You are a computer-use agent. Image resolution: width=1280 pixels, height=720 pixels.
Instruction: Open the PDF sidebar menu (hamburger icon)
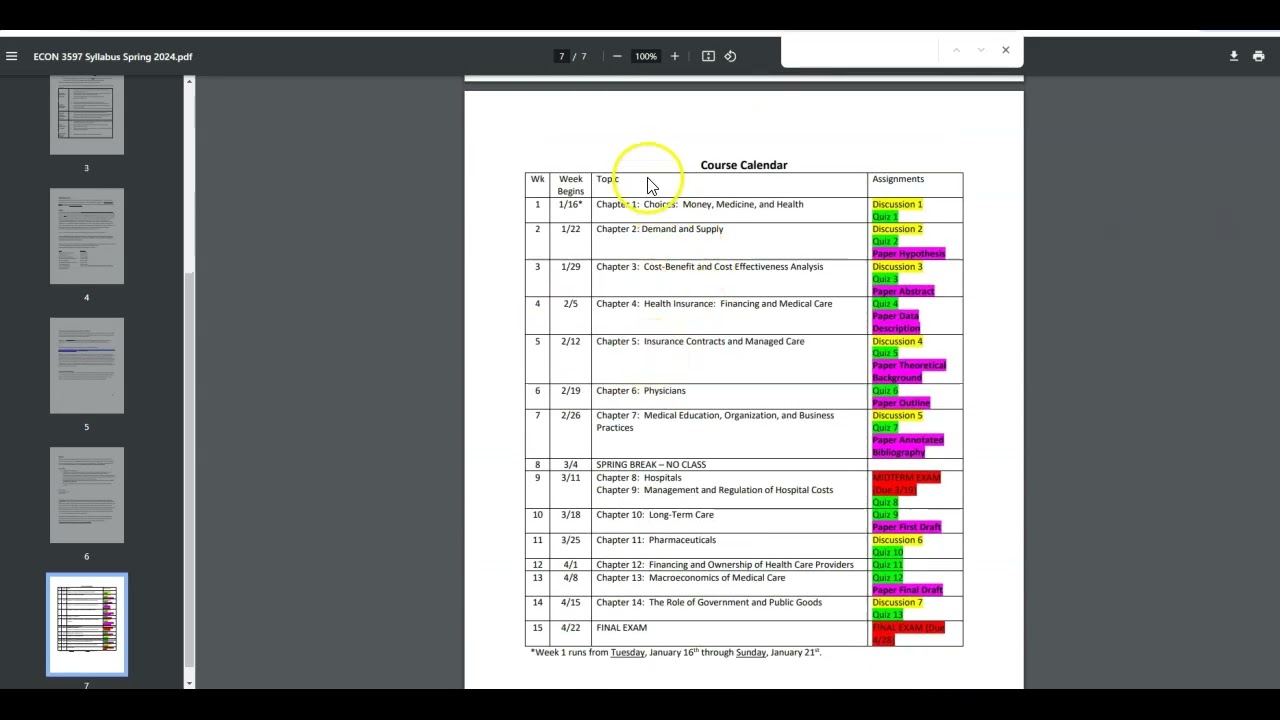point(11,56)
